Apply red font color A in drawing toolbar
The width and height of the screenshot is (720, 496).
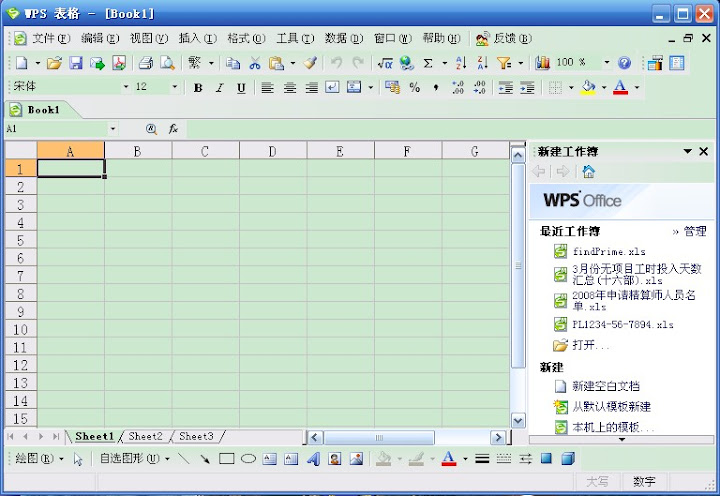click(x=449, y=458)
